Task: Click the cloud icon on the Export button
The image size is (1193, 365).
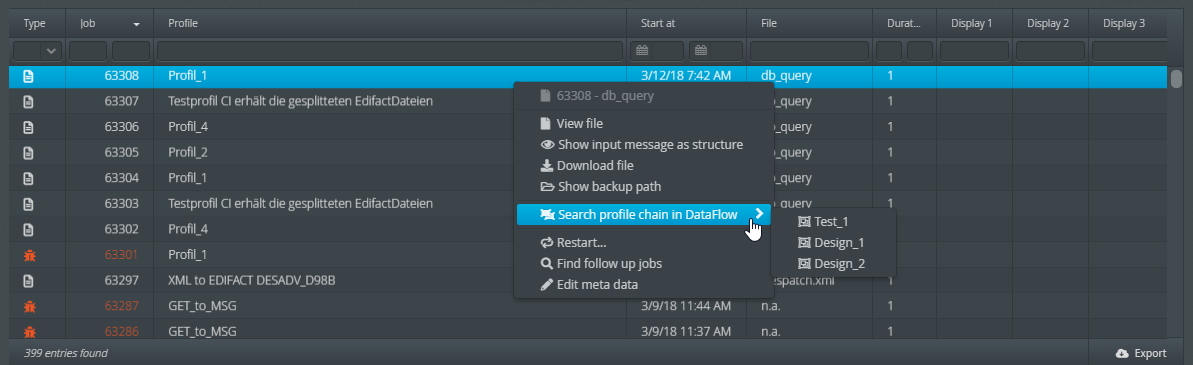Action: pos(1121,353)
